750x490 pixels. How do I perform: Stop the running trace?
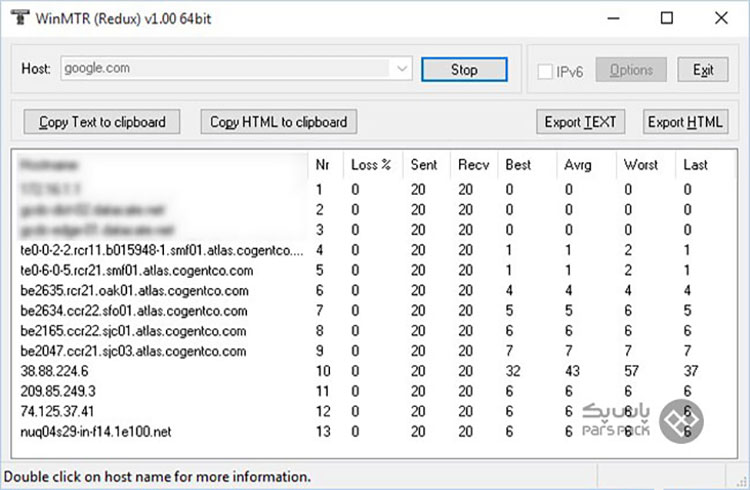pyautogui.click(x=464, y=70)
